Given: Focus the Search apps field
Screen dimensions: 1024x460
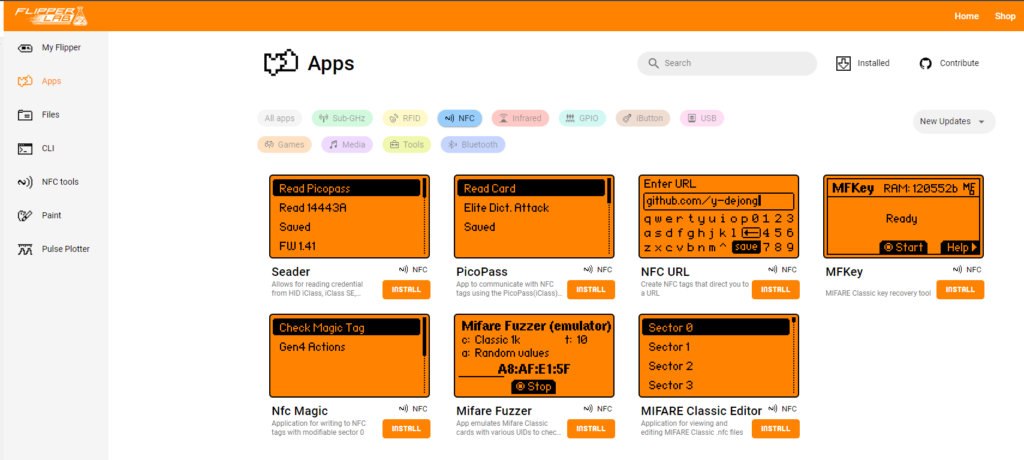Looking at the screenshot, I should [x=727, y=63].
